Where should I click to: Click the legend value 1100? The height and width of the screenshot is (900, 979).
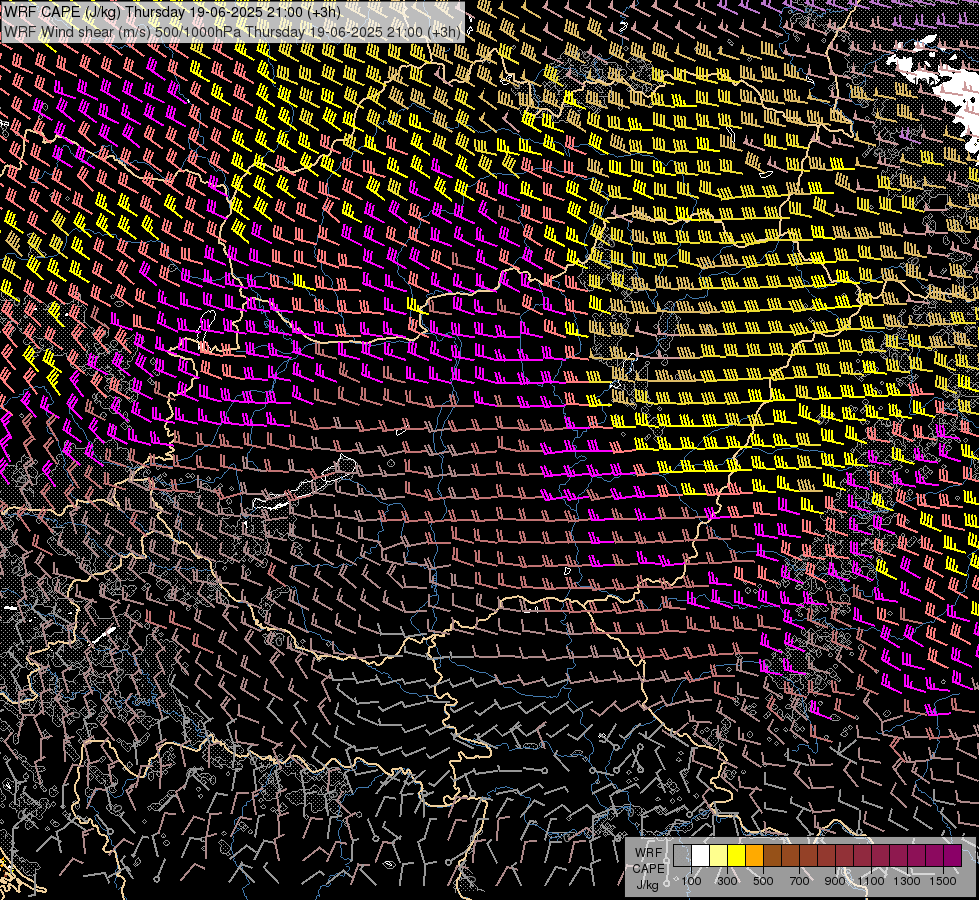pyautogui.click(x=870, y=881)
